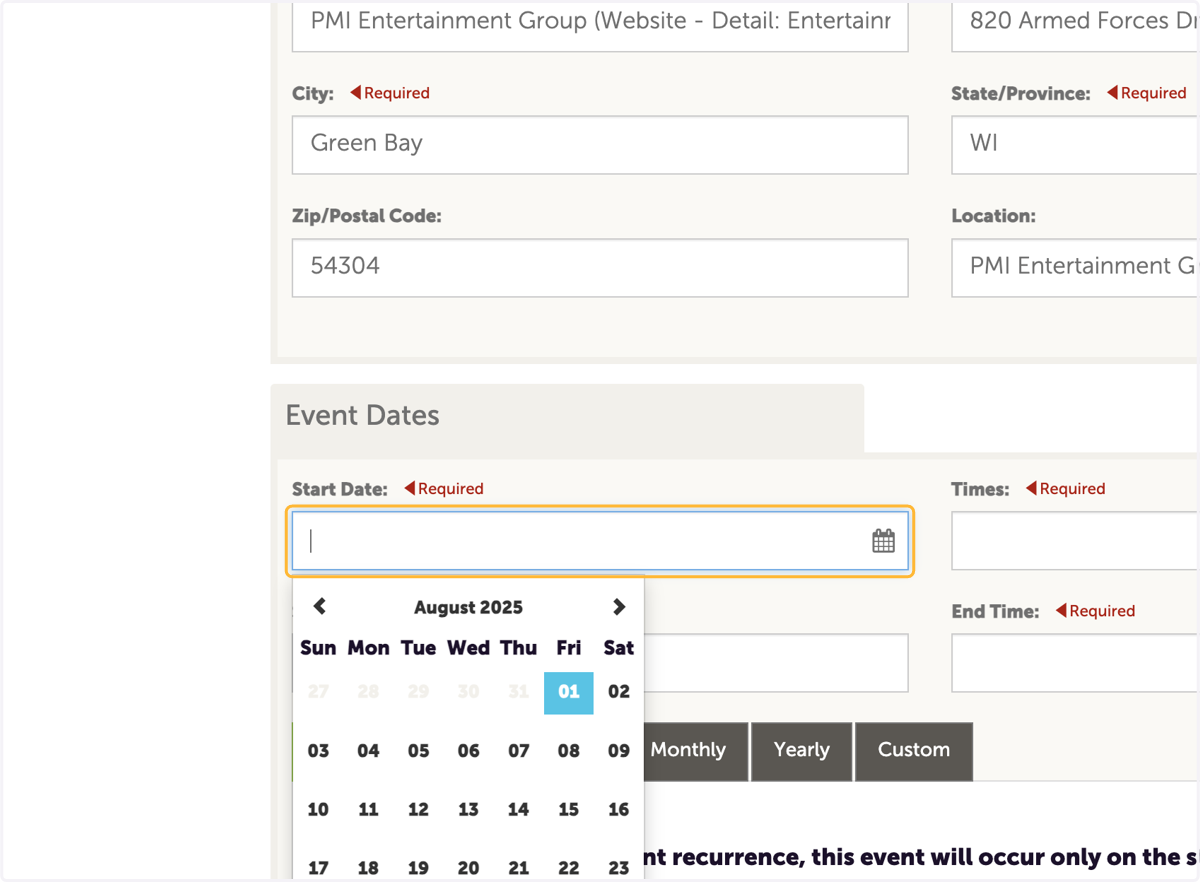Click the City label
This screenshot has height=882, width=1200.
click(x=313, y=93)
